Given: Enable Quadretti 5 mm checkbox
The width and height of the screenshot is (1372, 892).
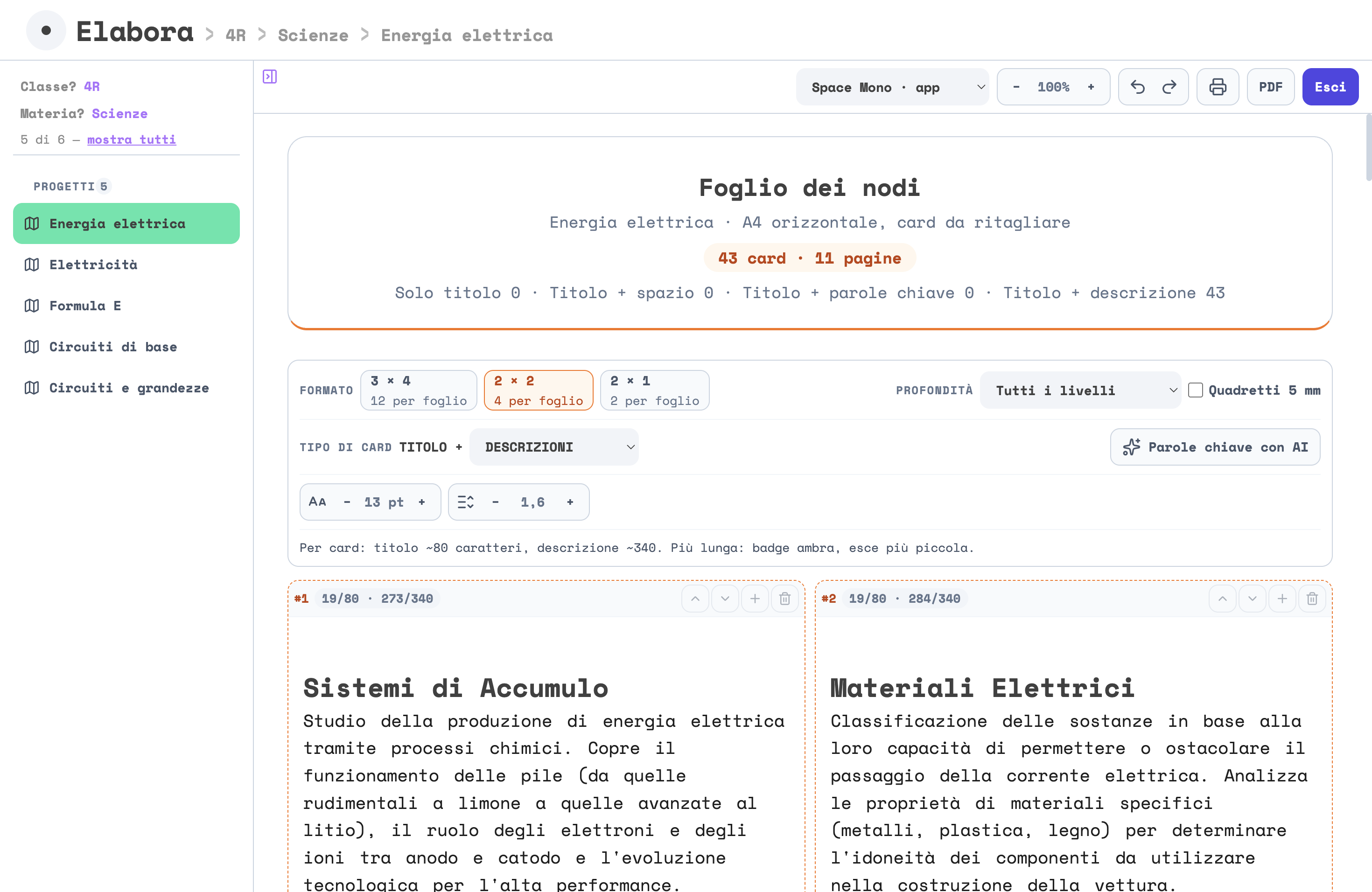Looking at the screenshot, I should (1196, 390).
